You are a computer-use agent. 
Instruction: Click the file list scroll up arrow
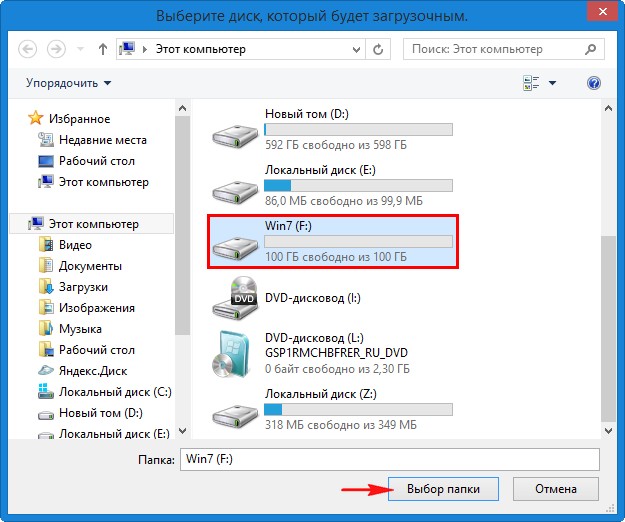608,108
